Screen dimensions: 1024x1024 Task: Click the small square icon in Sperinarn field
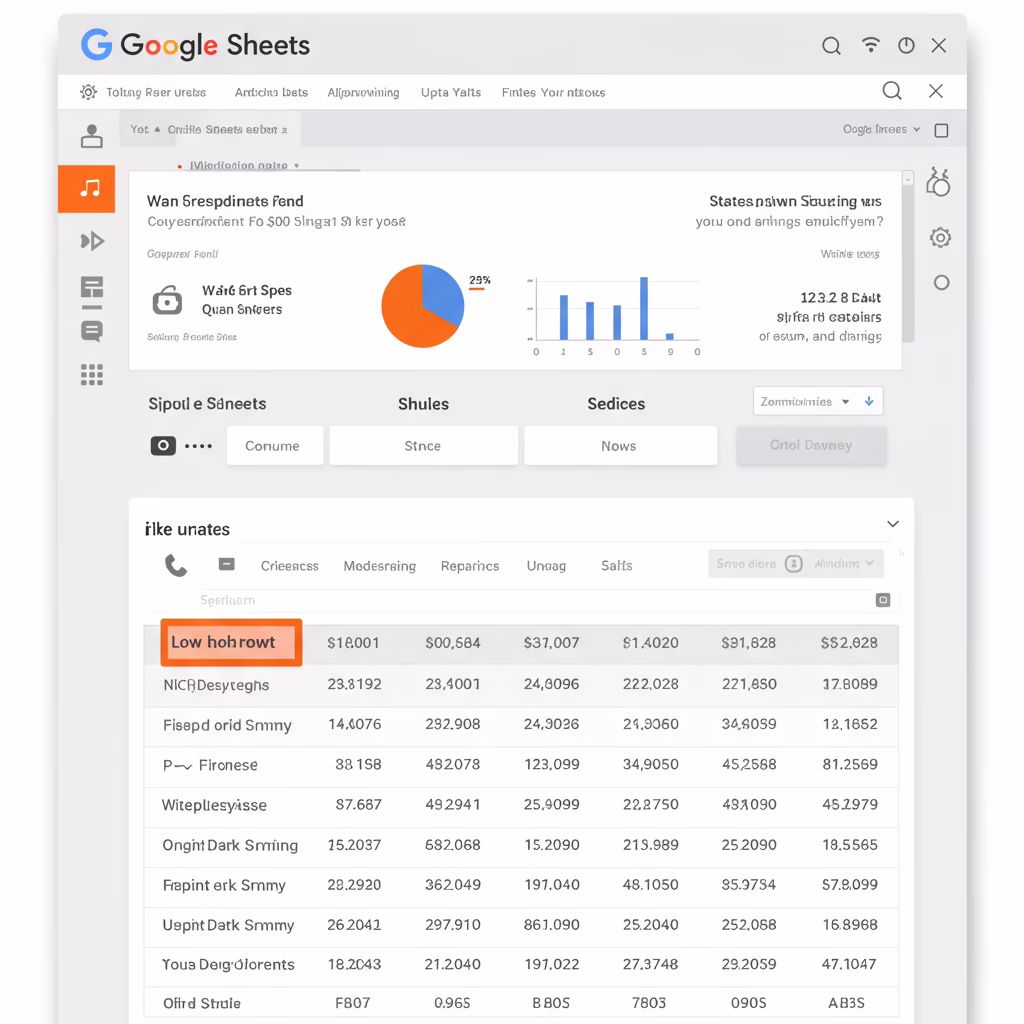pyautogui.click(x=882, y=600)
